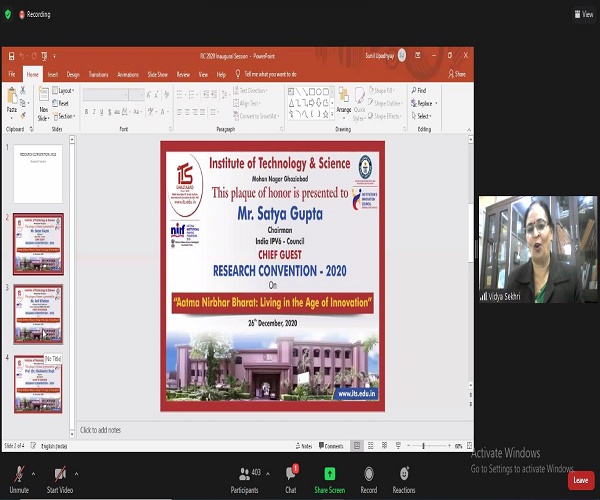Open the Select dropdown in Editing
The image size is (600, 500).
coord(422,116)
